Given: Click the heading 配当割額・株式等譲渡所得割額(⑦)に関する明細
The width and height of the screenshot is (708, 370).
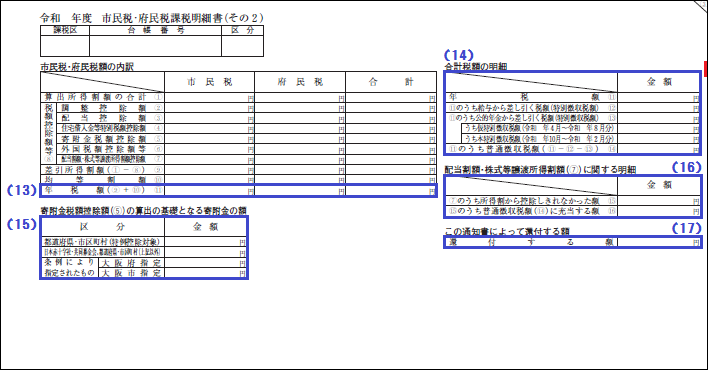Looking at the screenshot, I should click(x=540, y=169).
